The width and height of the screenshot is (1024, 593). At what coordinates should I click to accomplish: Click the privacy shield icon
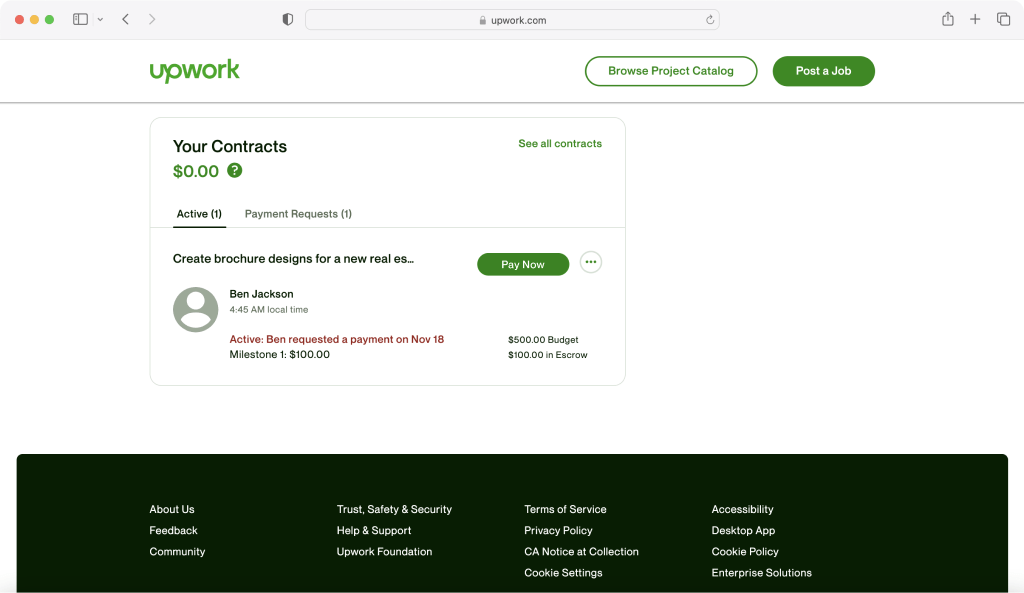tap(287, 18)
